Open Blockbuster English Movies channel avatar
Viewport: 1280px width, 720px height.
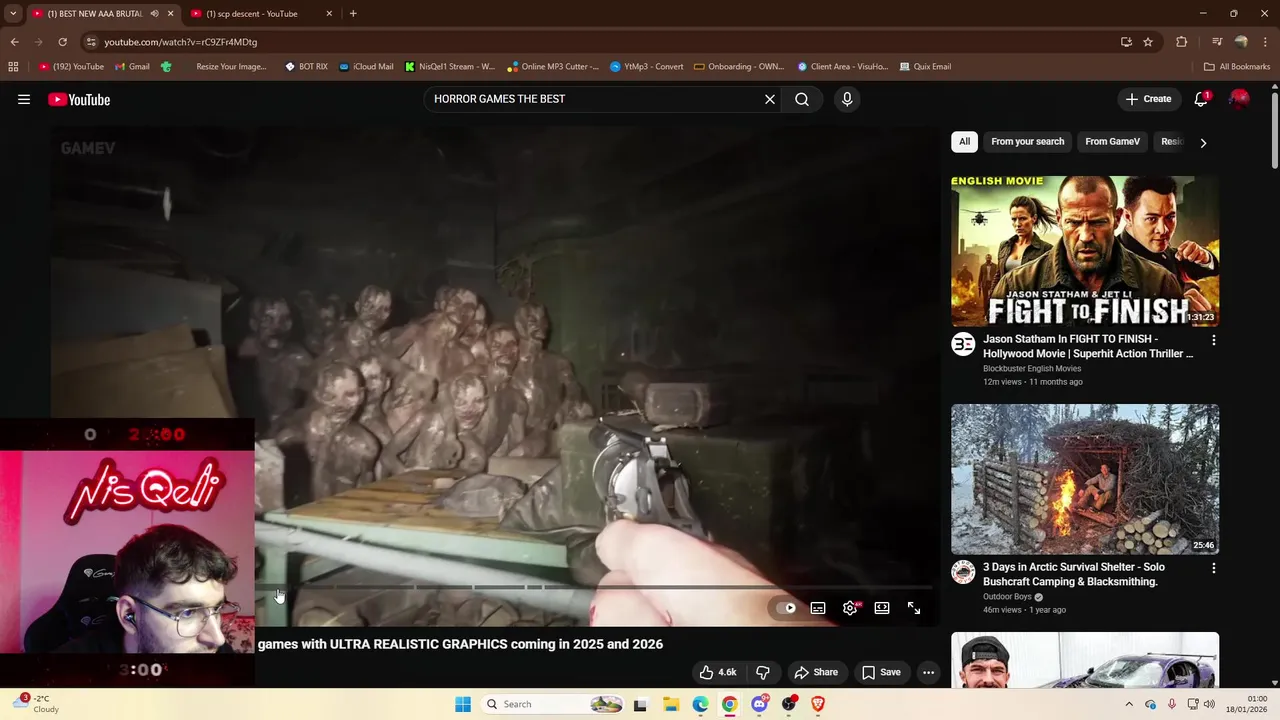[963, 344]
